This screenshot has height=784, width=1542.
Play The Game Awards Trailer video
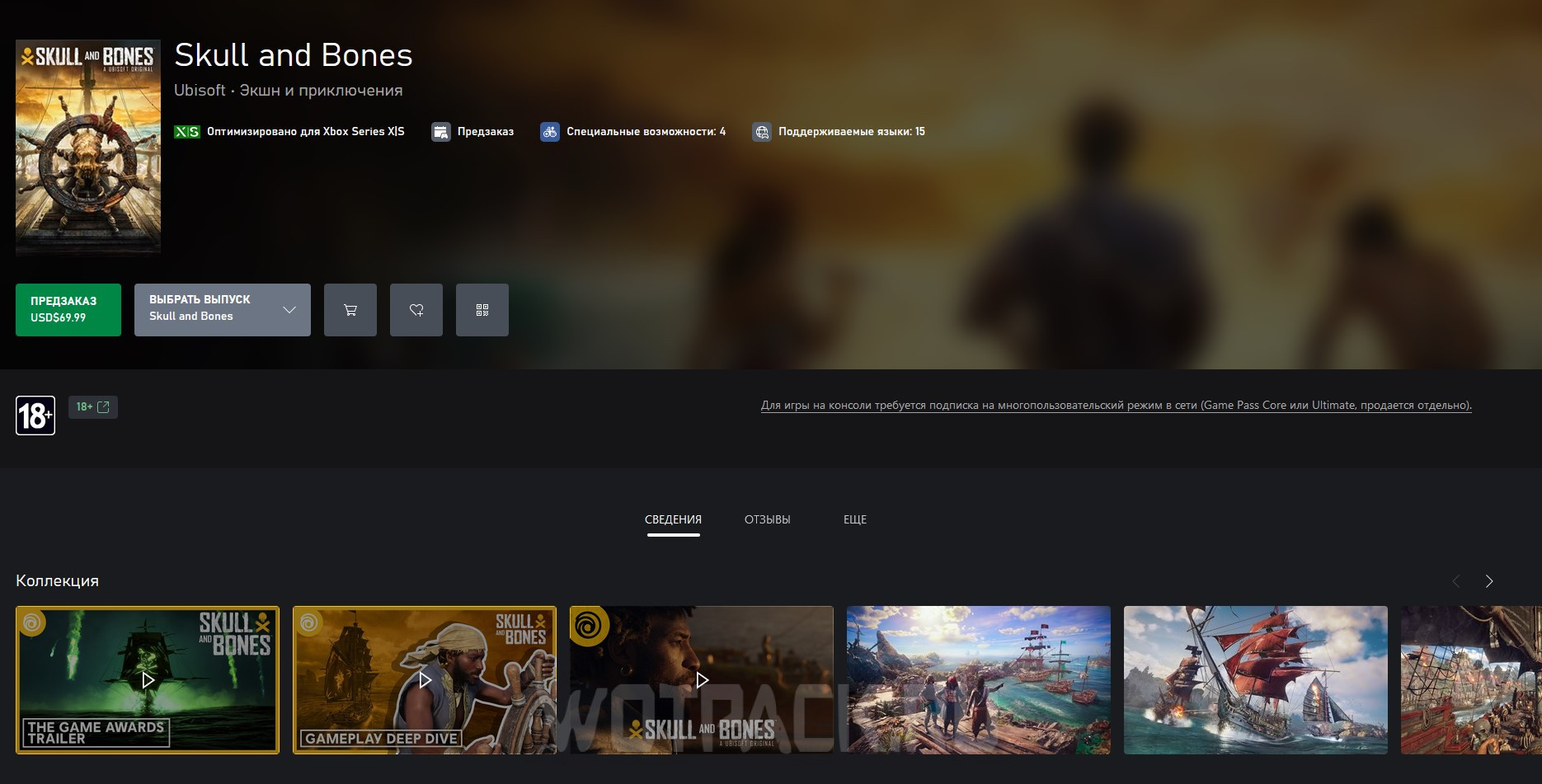point(147,680)
